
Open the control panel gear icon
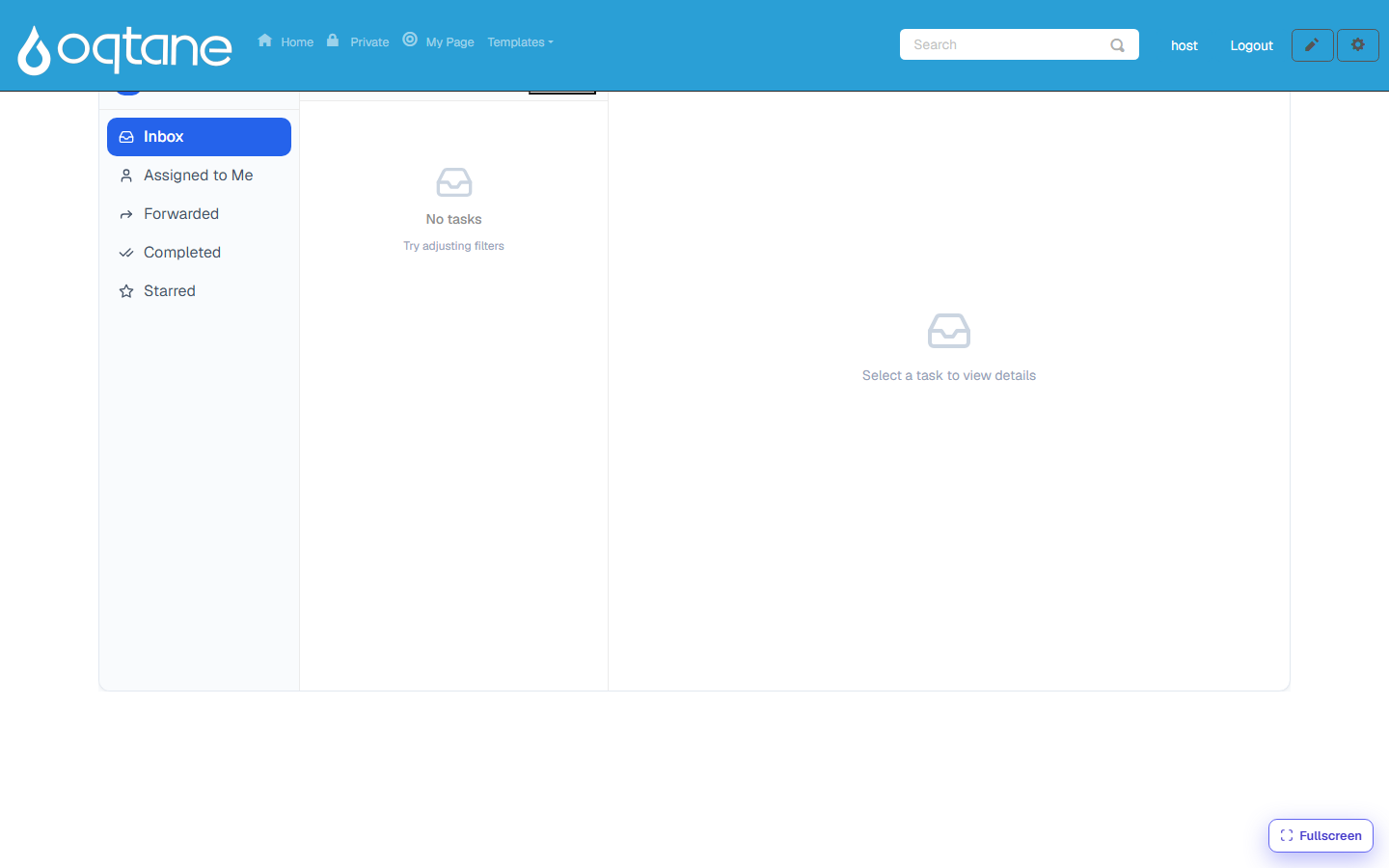click(1357, 45)
